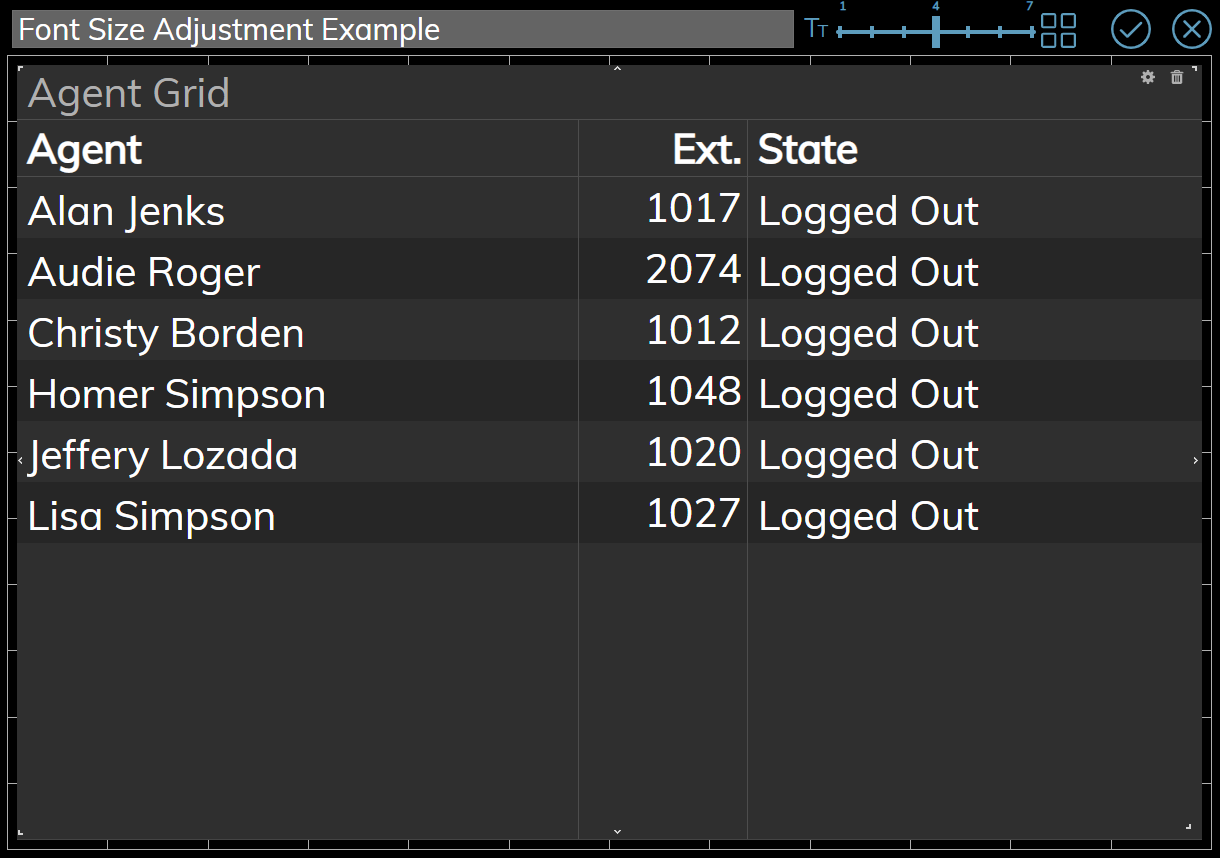Click the font size TT icon

tap(816, 29)
